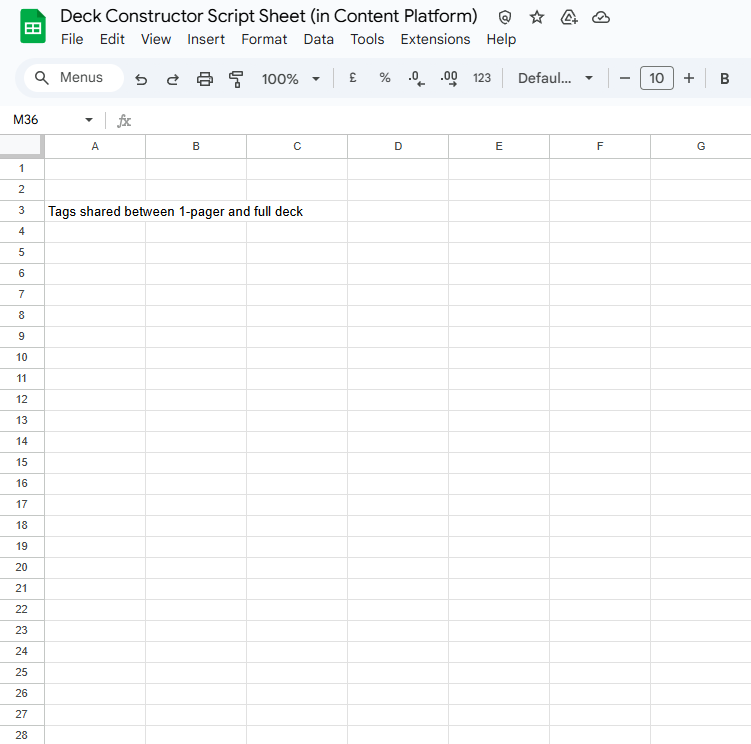Apply percent format

tap(385, 78)
